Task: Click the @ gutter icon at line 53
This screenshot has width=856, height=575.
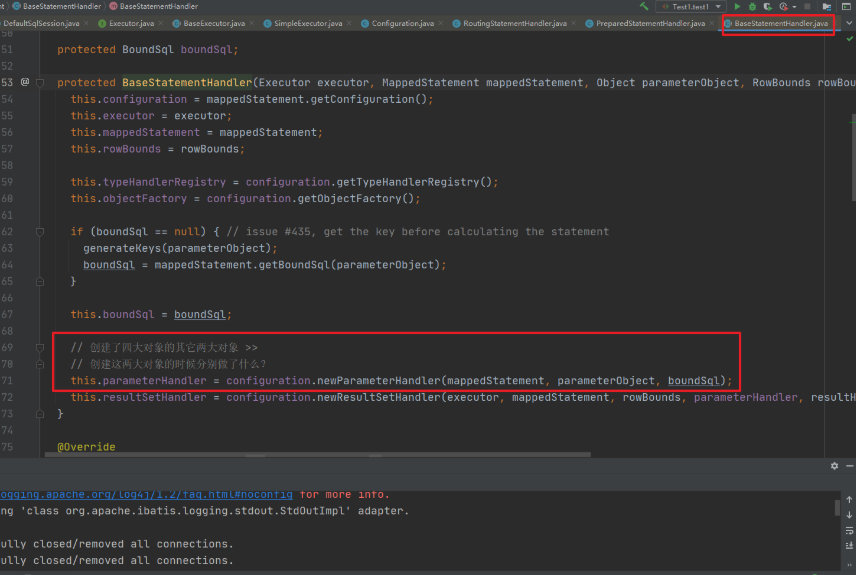Action: 25,82
